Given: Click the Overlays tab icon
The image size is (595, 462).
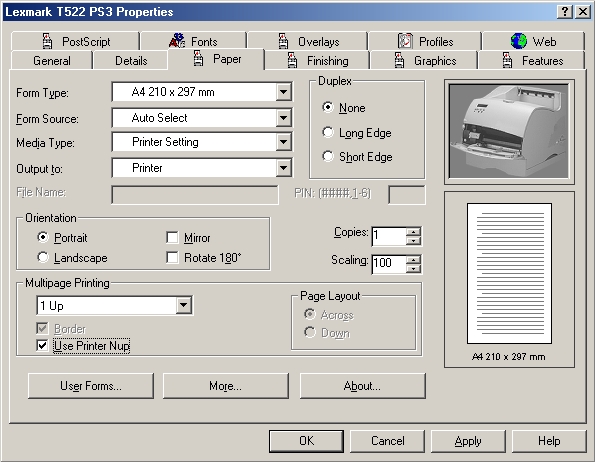Looking at the screenshot, I should pos(283,41).
